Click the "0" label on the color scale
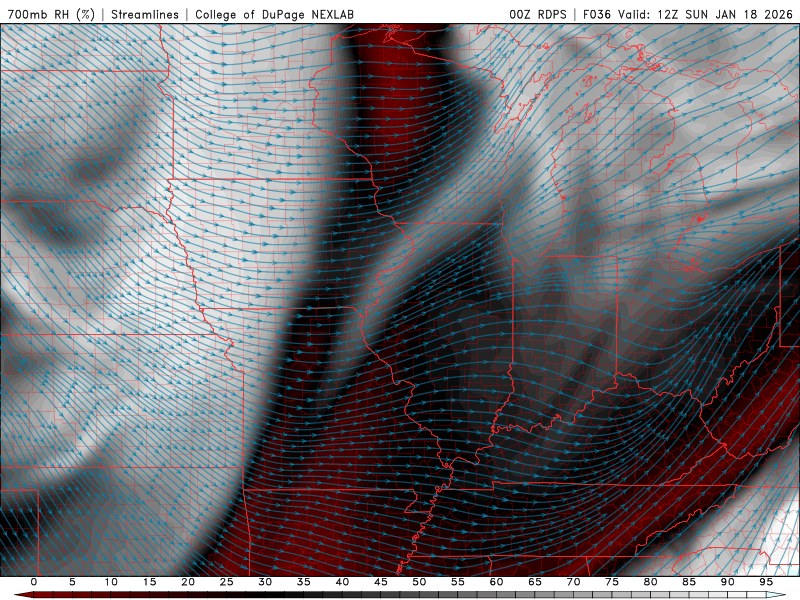This screenshot has height=600, width=800. pos(34,582)
